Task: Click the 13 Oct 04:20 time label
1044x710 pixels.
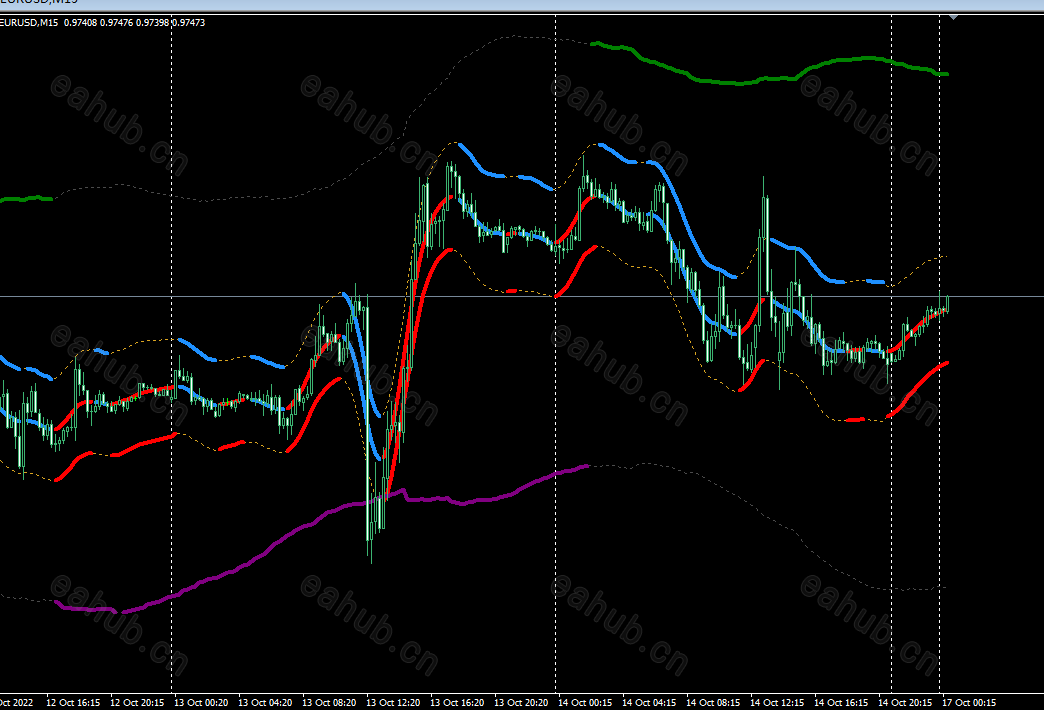Action: [265, 703]
